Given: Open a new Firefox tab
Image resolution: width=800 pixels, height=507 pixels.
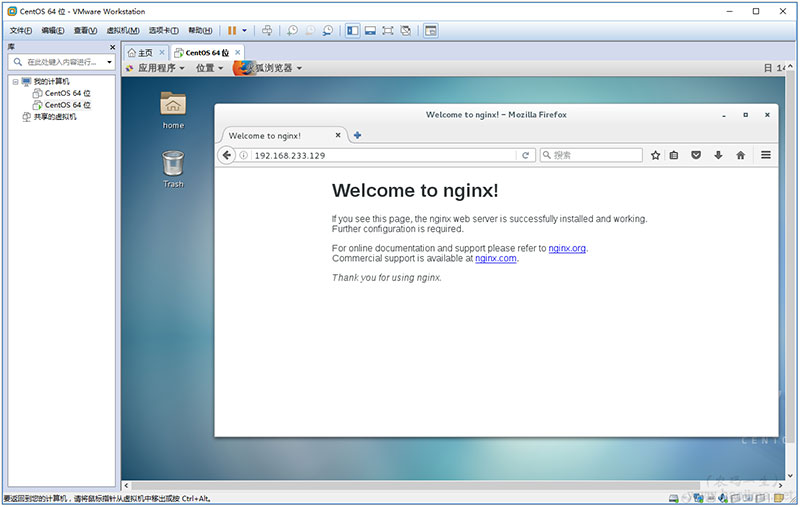Looking at the screenshot, I should coord(358,135).
